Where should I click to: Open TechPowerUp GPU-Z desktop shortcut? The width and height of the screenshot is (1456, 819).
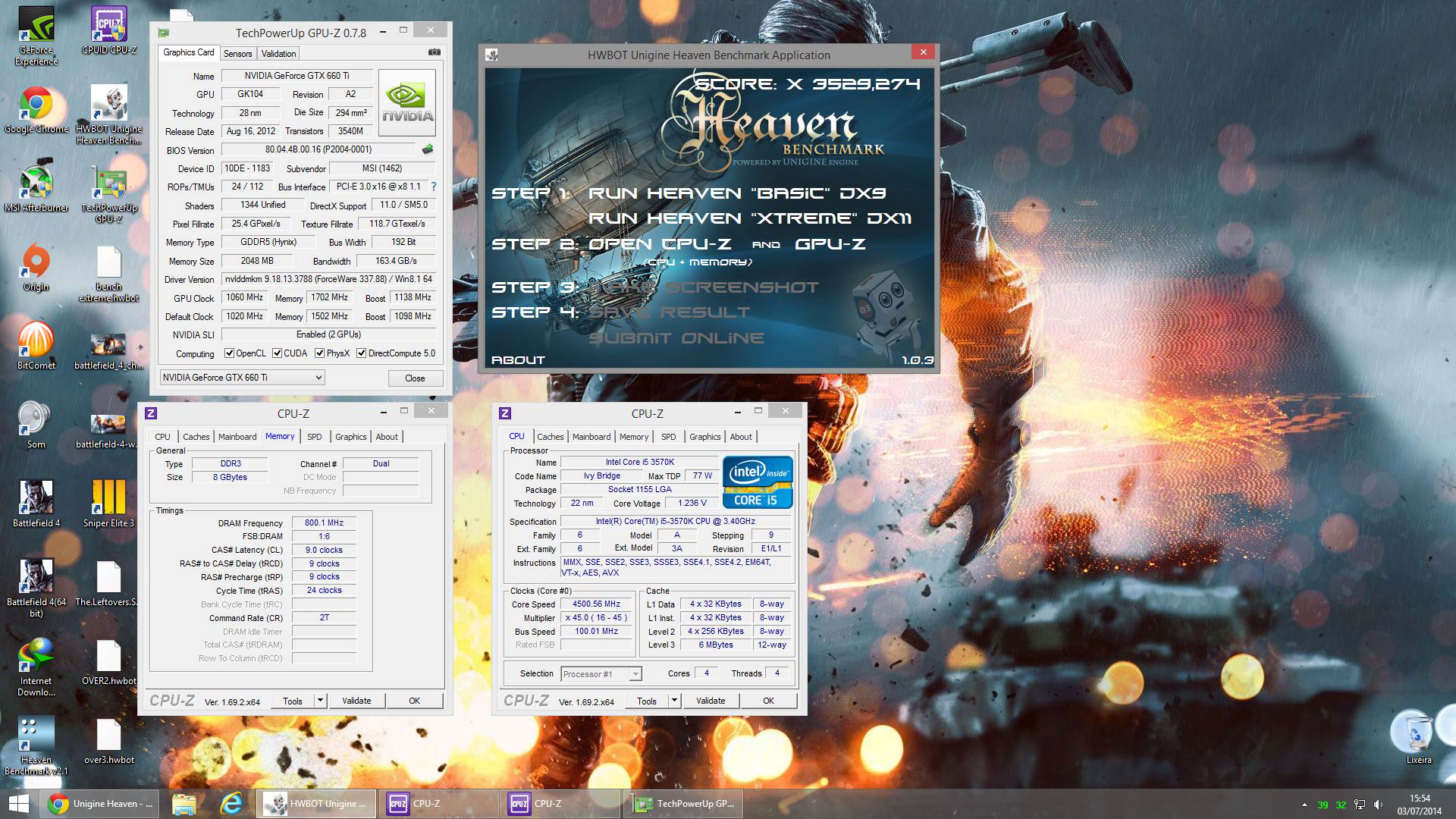(x=108, y=194)
